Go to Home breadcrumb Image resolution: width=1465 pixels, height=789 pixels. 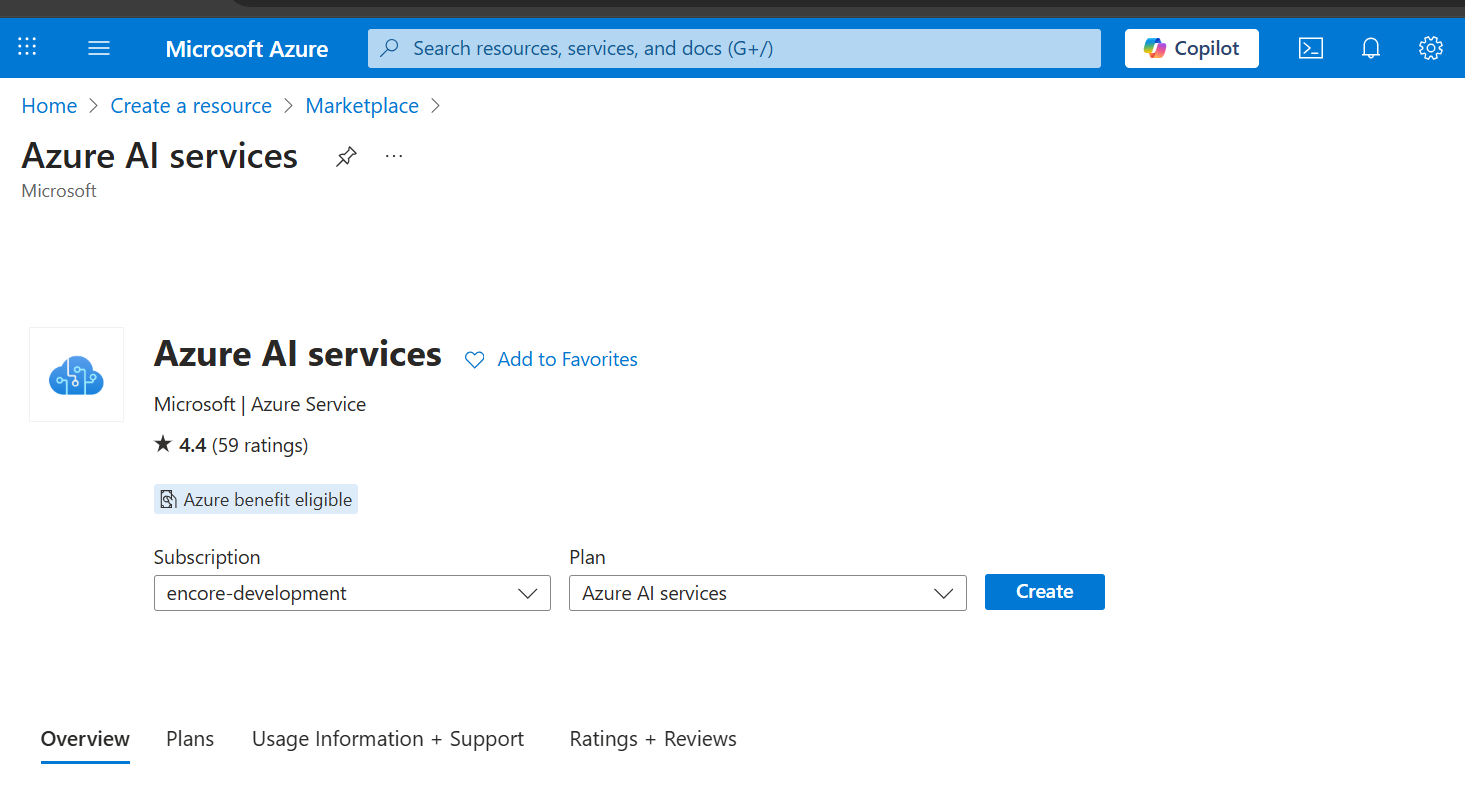coord(49,106)
